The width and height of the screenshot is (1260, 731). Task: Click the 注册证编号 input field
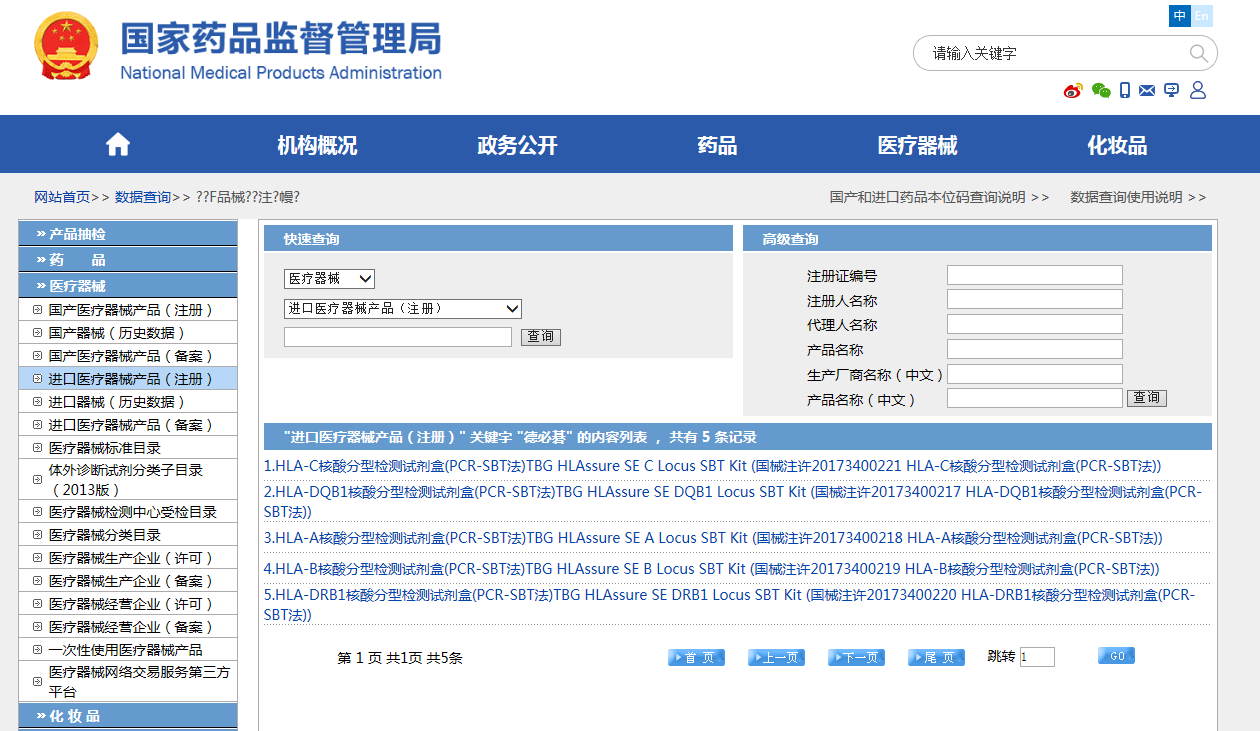tap(1034, 275)
